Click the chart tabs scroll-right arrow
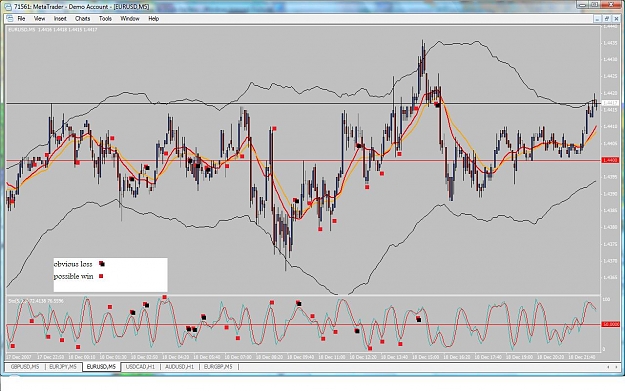Image resolution: width=625 pixels, height=391 pixels. [617, 367]
